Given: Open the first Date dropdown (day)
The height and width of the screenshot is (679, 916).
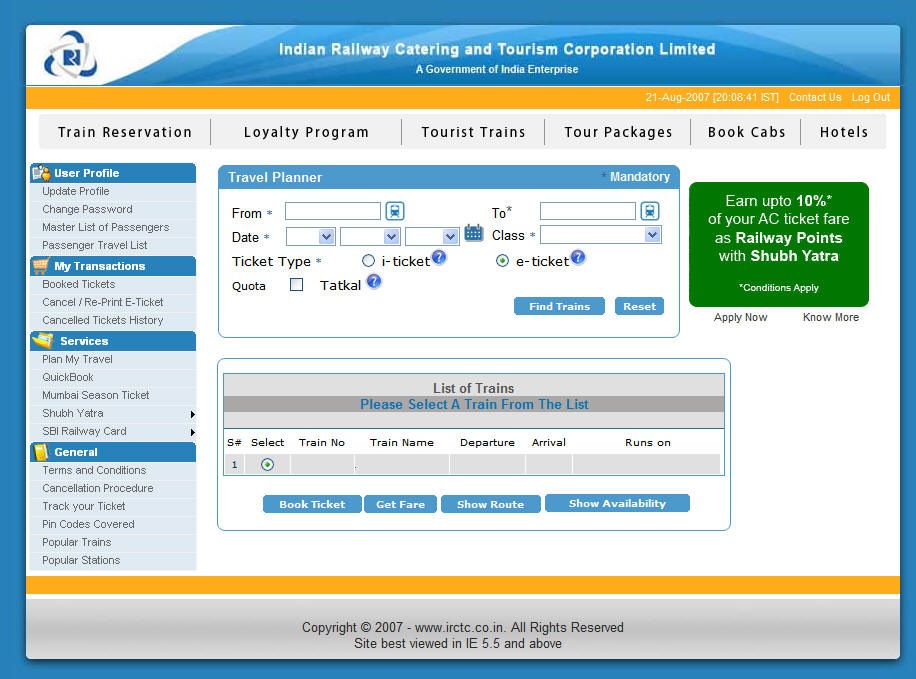Looking at the screenshot, I should [x=310, y=237].
